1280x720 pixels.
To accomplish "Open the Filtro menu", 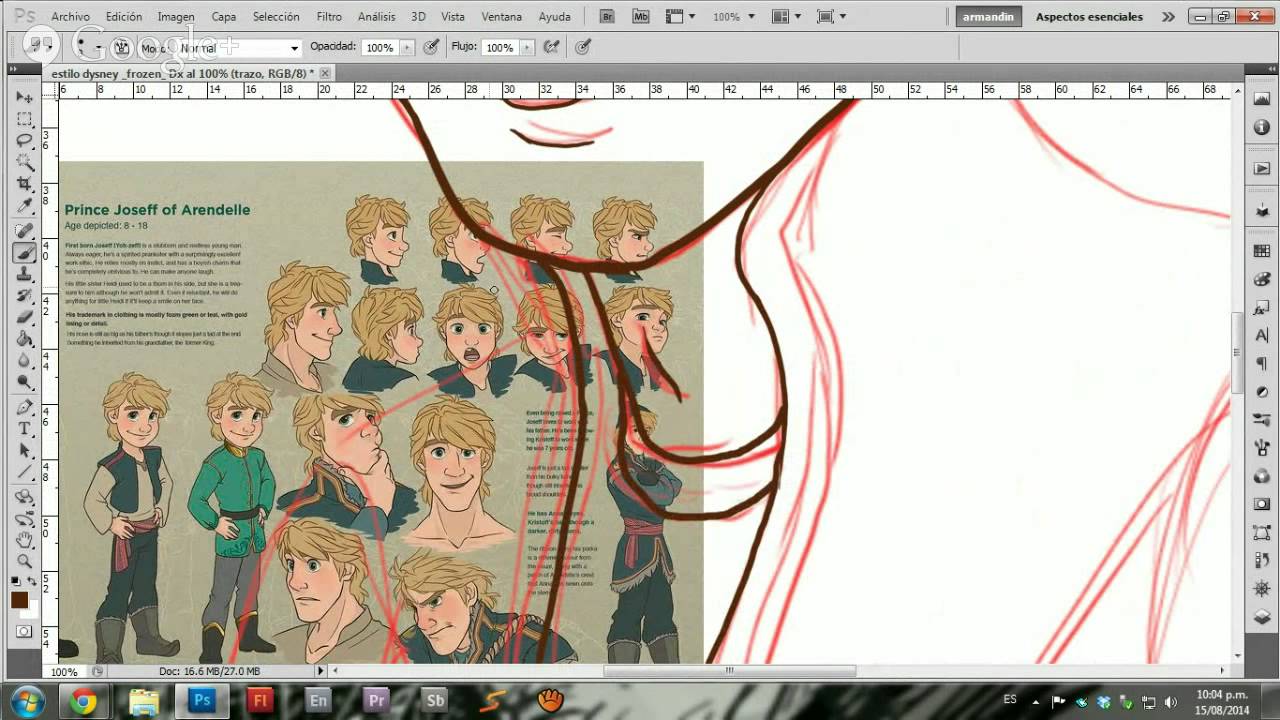I will pyautogui.click(x=329, y=17).
